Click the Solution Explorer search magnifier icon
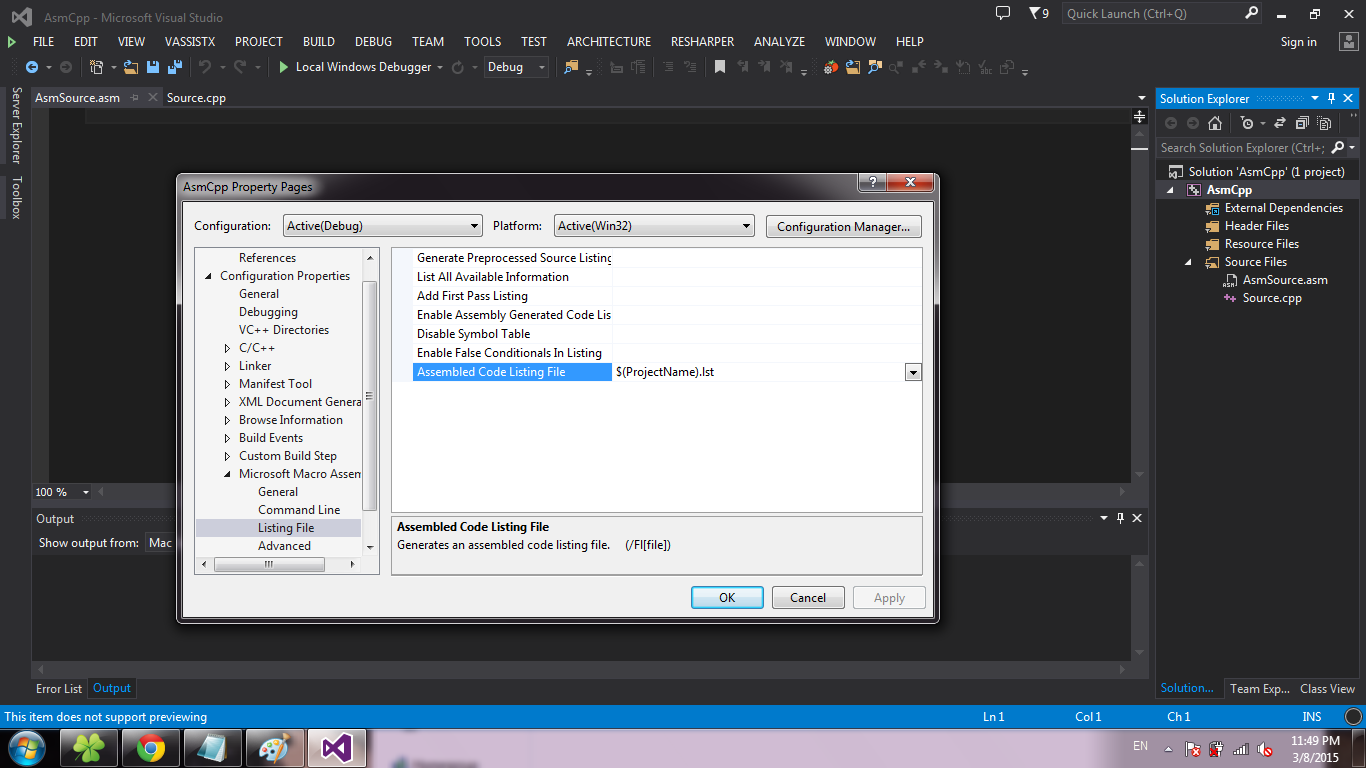The image size is (1366, 768). point(1338,147)
